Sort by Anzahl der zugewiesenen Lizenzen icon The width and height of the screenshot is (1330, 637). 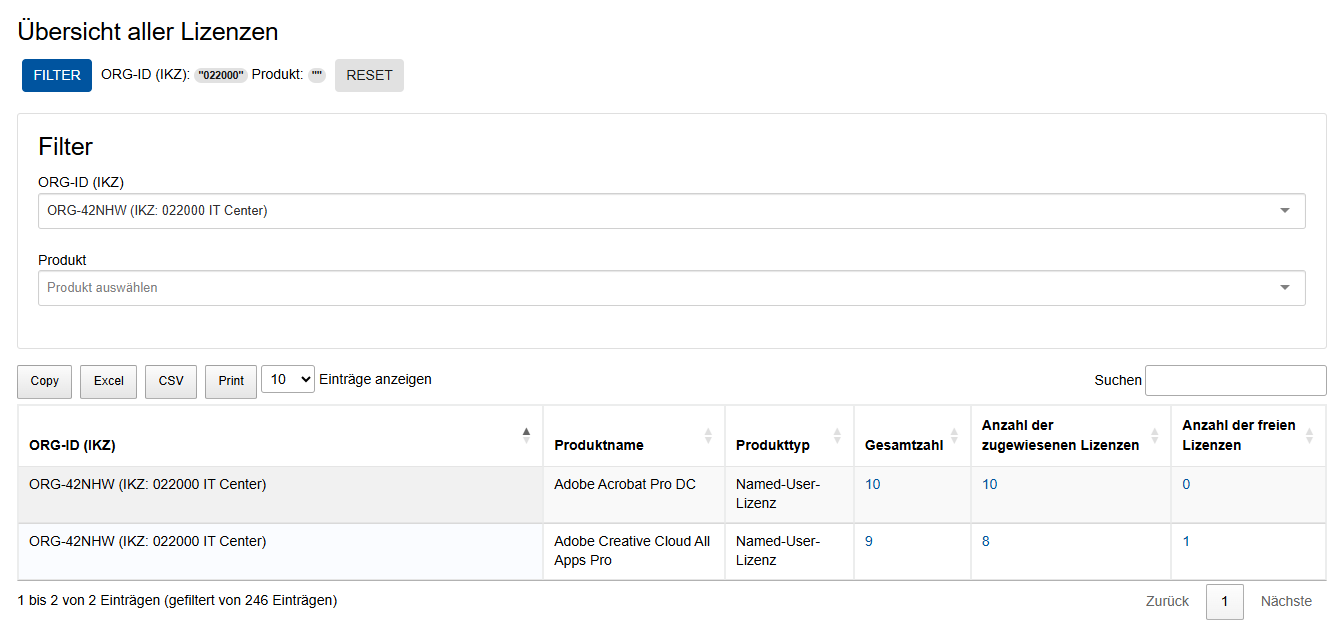click(x=1154, y=436)
